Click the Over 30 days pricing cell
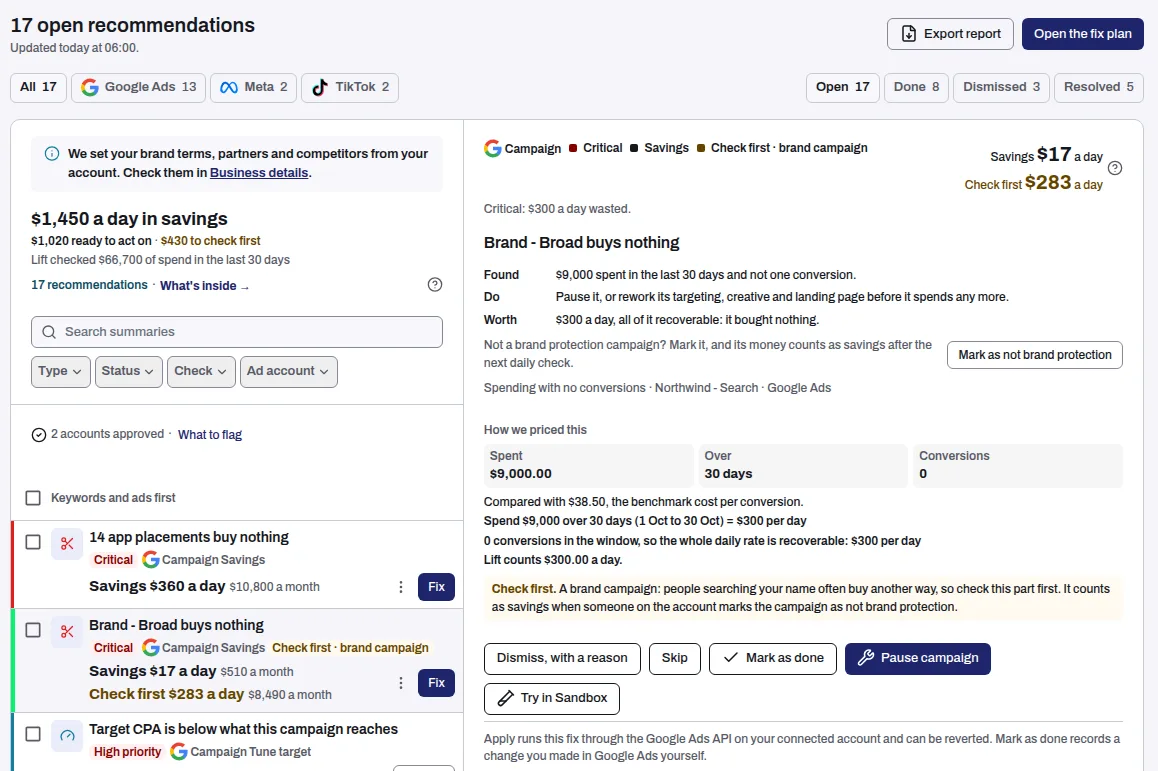Image resolution: width=1158 pixels, height=771 pixels. [803, 465]
